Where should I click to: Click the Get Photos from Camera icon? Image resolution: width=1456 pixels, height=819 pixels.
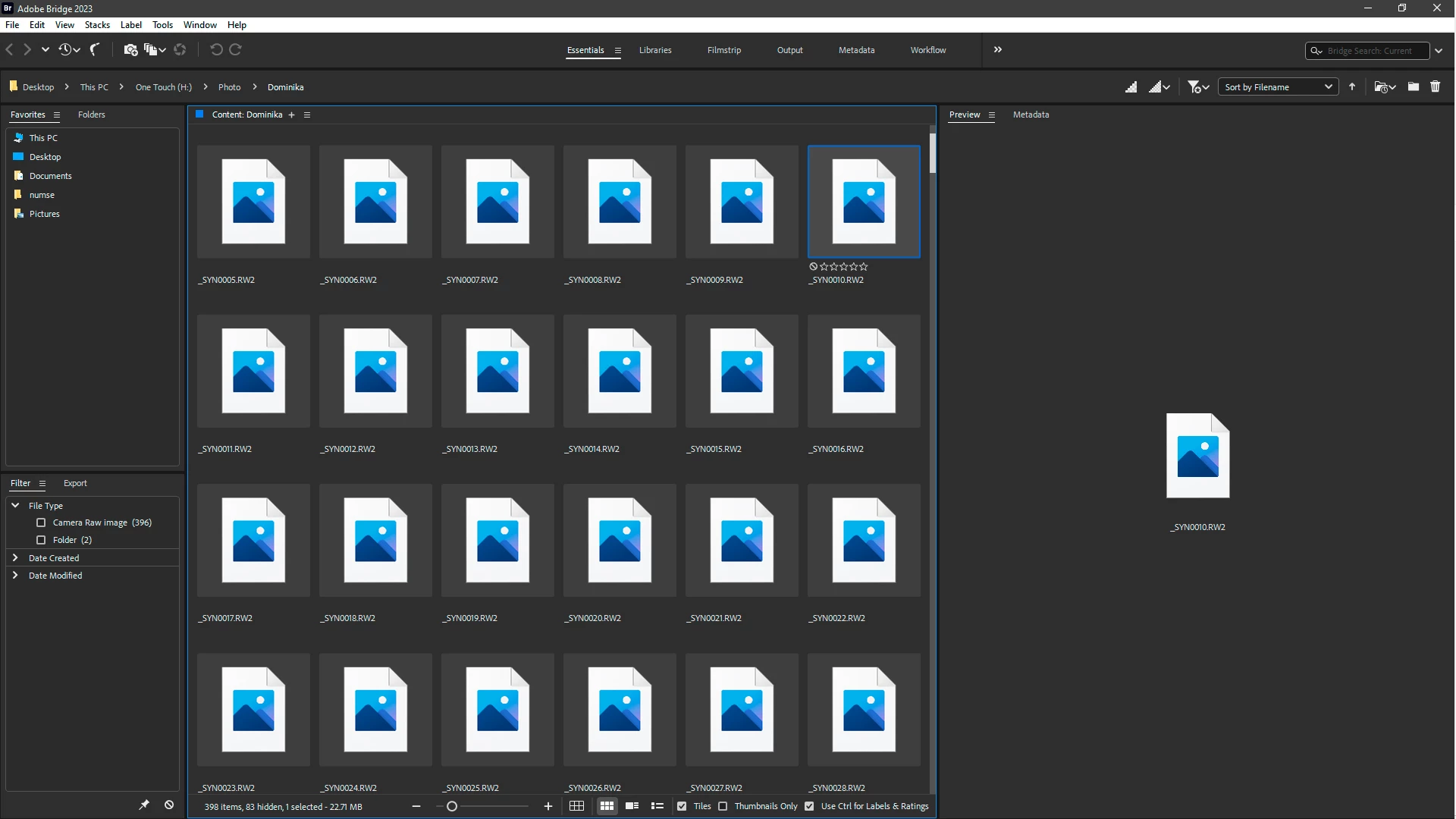(130, 50)
